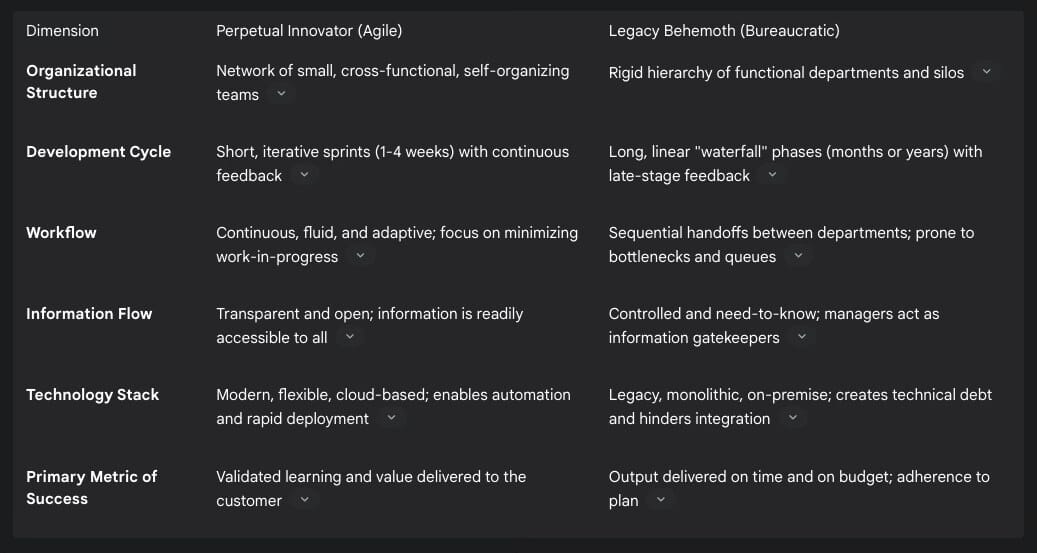Click the 'Technology Stack' row label
Image resolution: width=1037 pixels, height=553 pixels.
(93, 395)
